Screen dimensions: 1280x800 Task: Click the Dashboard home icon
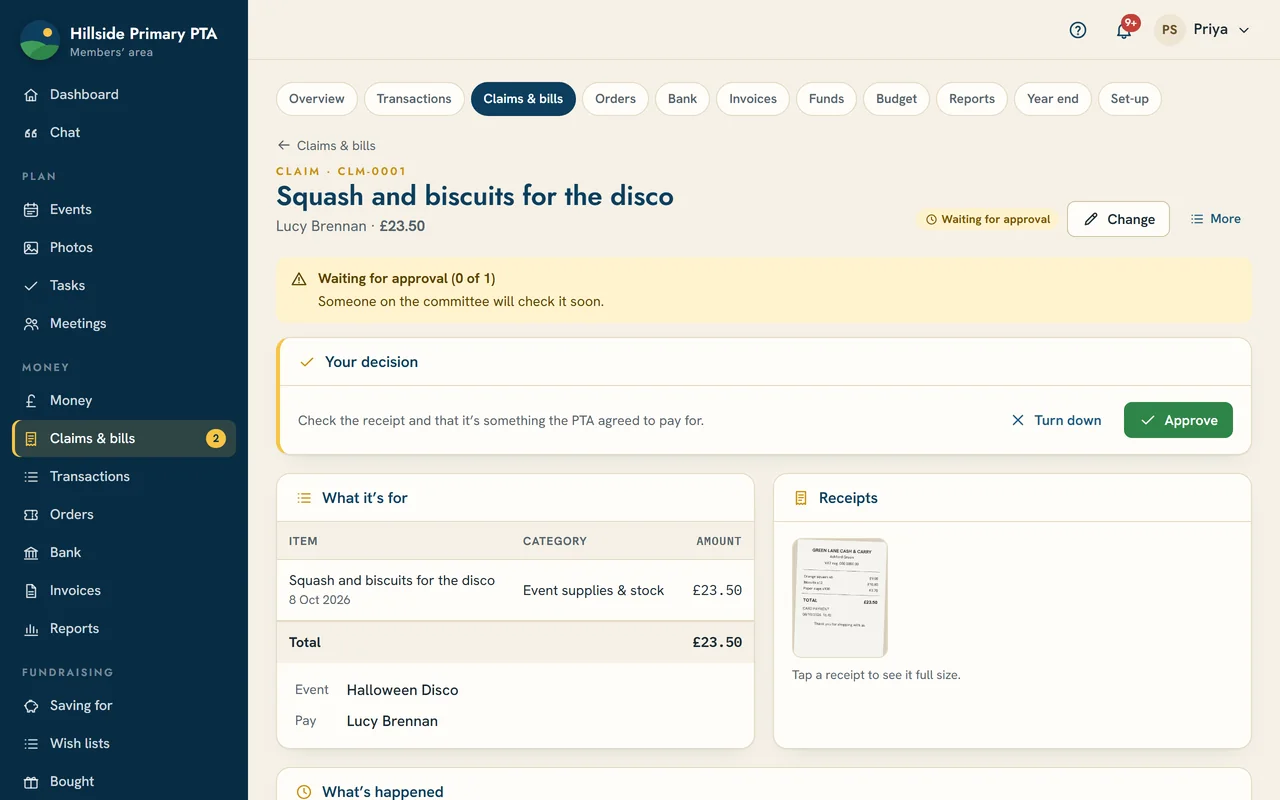pos(31,95)
